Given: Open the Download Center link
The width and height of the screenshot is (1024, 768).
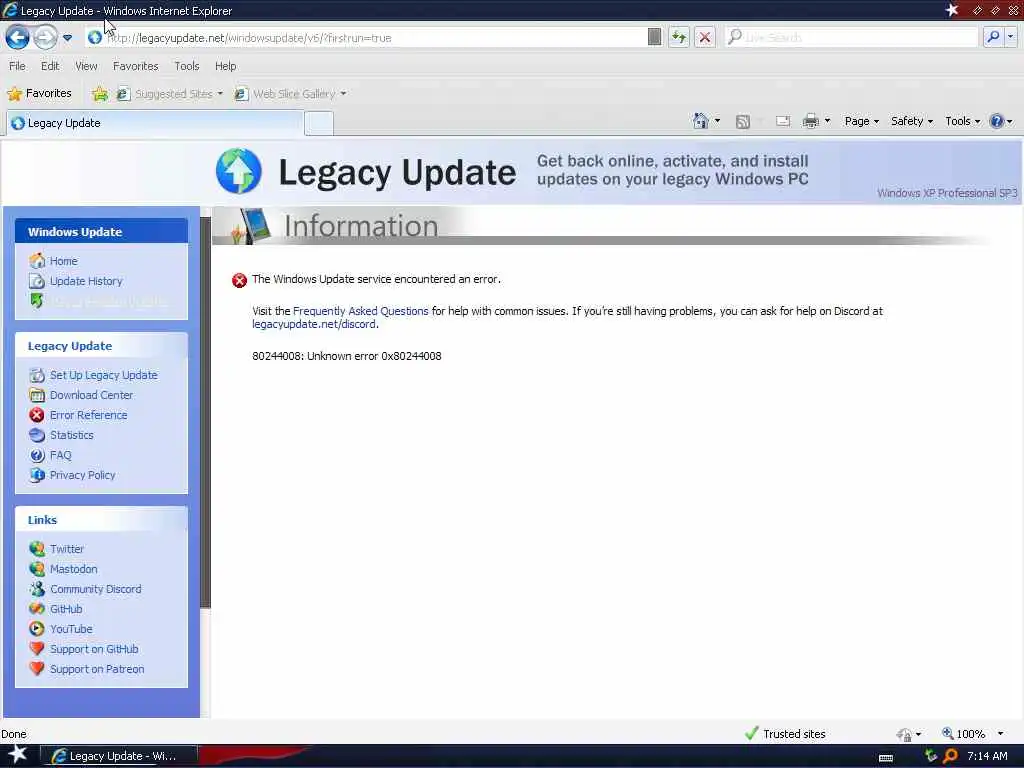Looking at the screenshot, I should [x=91, y=395].
